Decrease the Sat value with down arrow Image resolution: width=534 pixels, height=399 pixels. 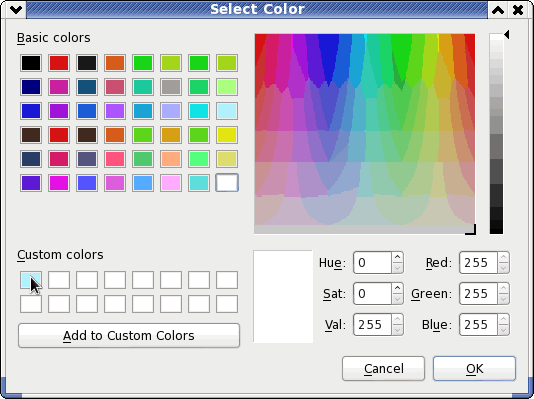point(397,299)
